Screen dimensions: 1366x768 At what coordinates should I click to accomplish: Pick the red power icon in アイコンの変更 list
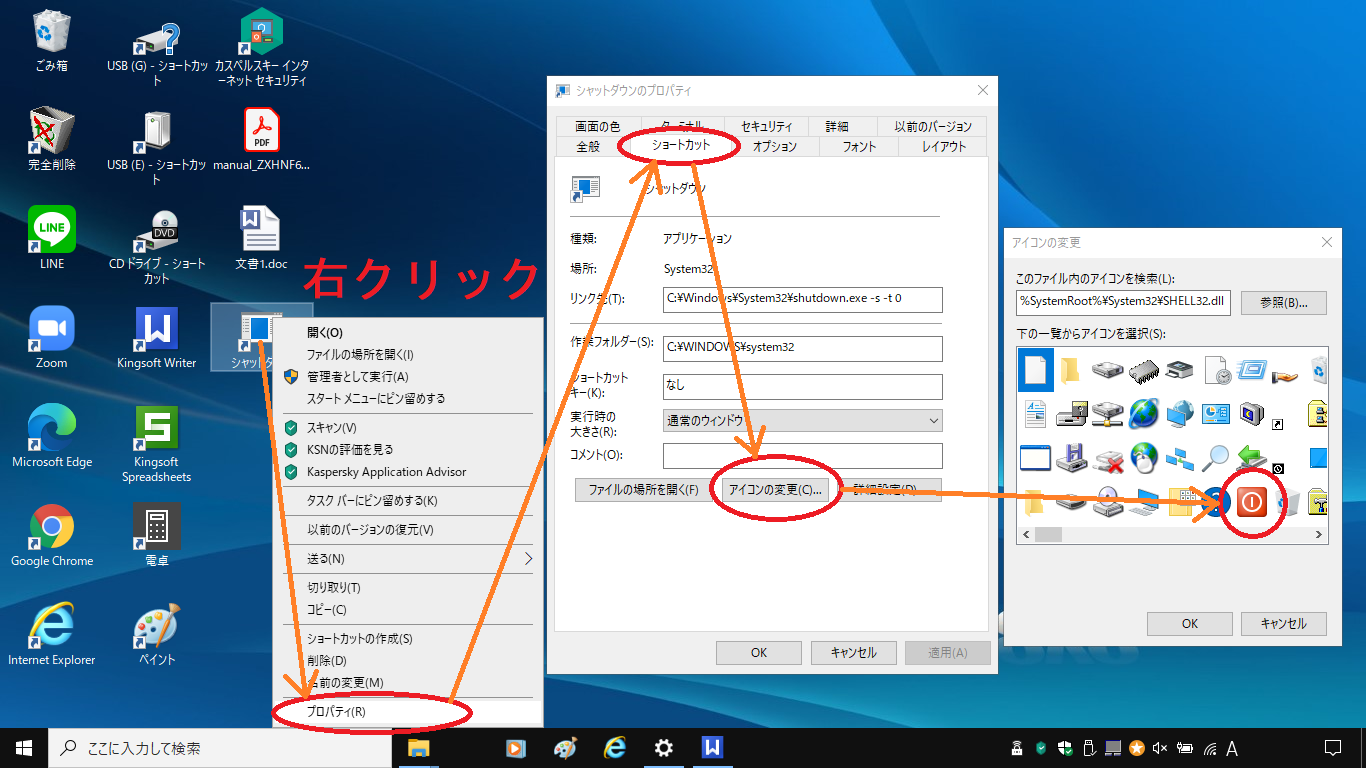click(x=1252, y=502)
